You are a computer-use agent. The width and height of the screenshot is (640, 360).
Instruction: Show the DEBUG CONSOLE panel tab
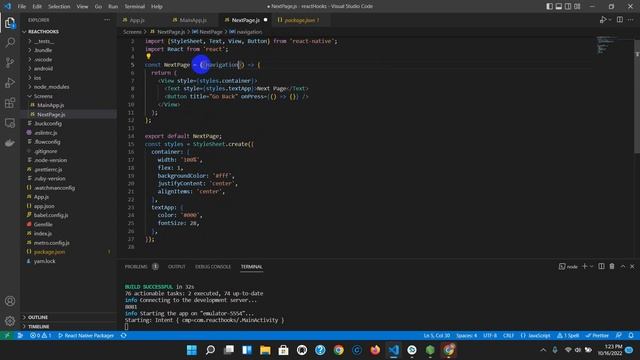(x=213, y=267)
